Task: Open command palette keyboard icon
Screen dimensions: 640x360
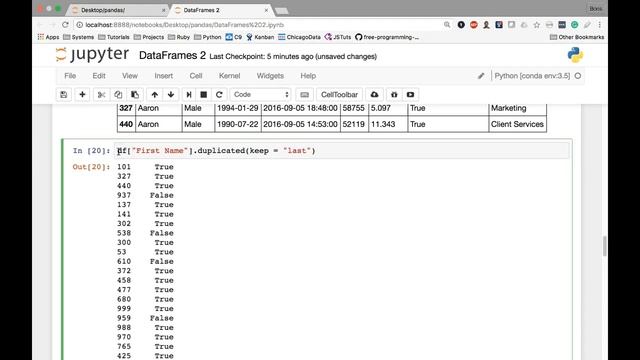Action: (304, 95)
